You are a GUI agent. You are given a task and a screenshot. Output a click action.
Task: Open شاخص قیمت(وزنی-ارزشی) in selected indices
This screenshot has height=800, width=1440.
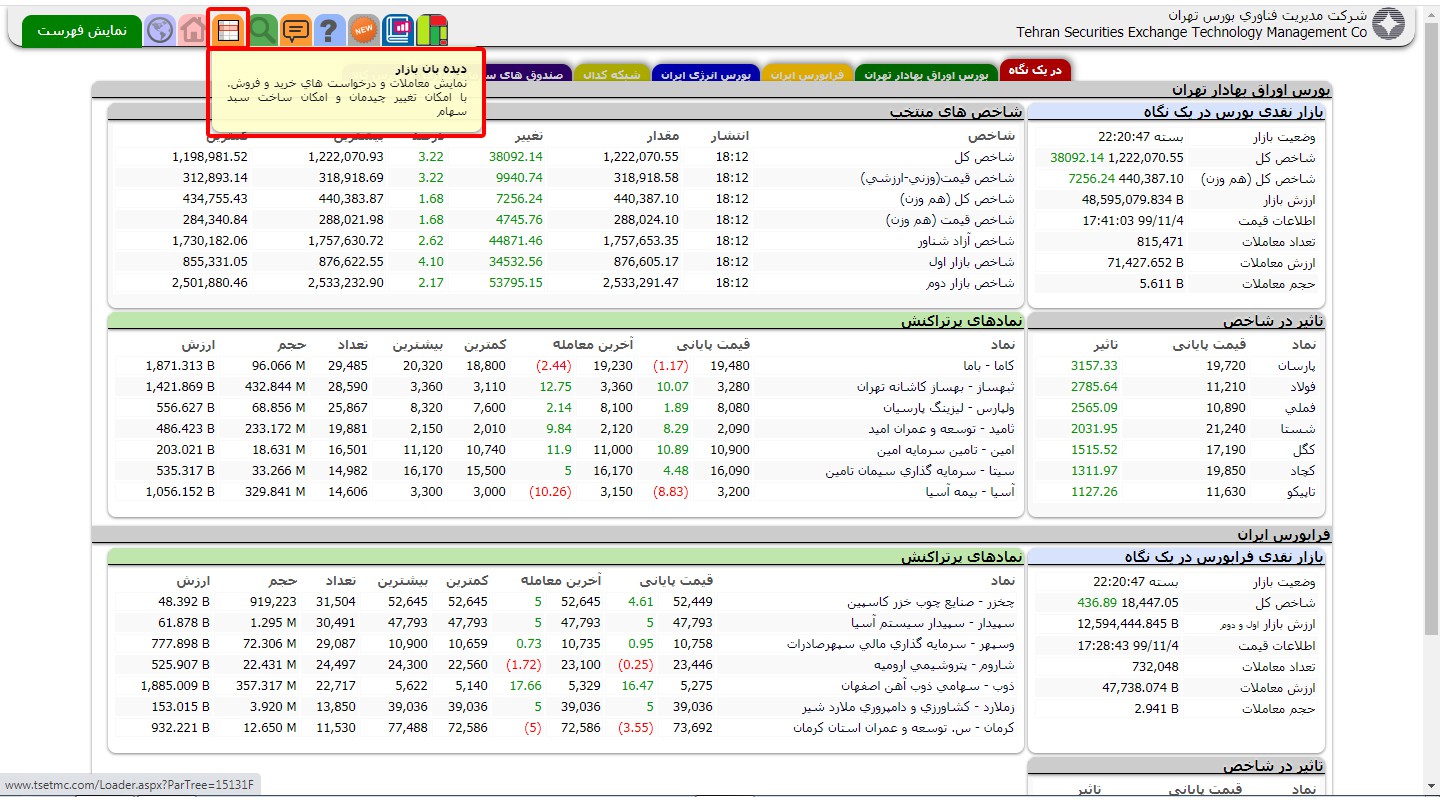tap(938, 178)
